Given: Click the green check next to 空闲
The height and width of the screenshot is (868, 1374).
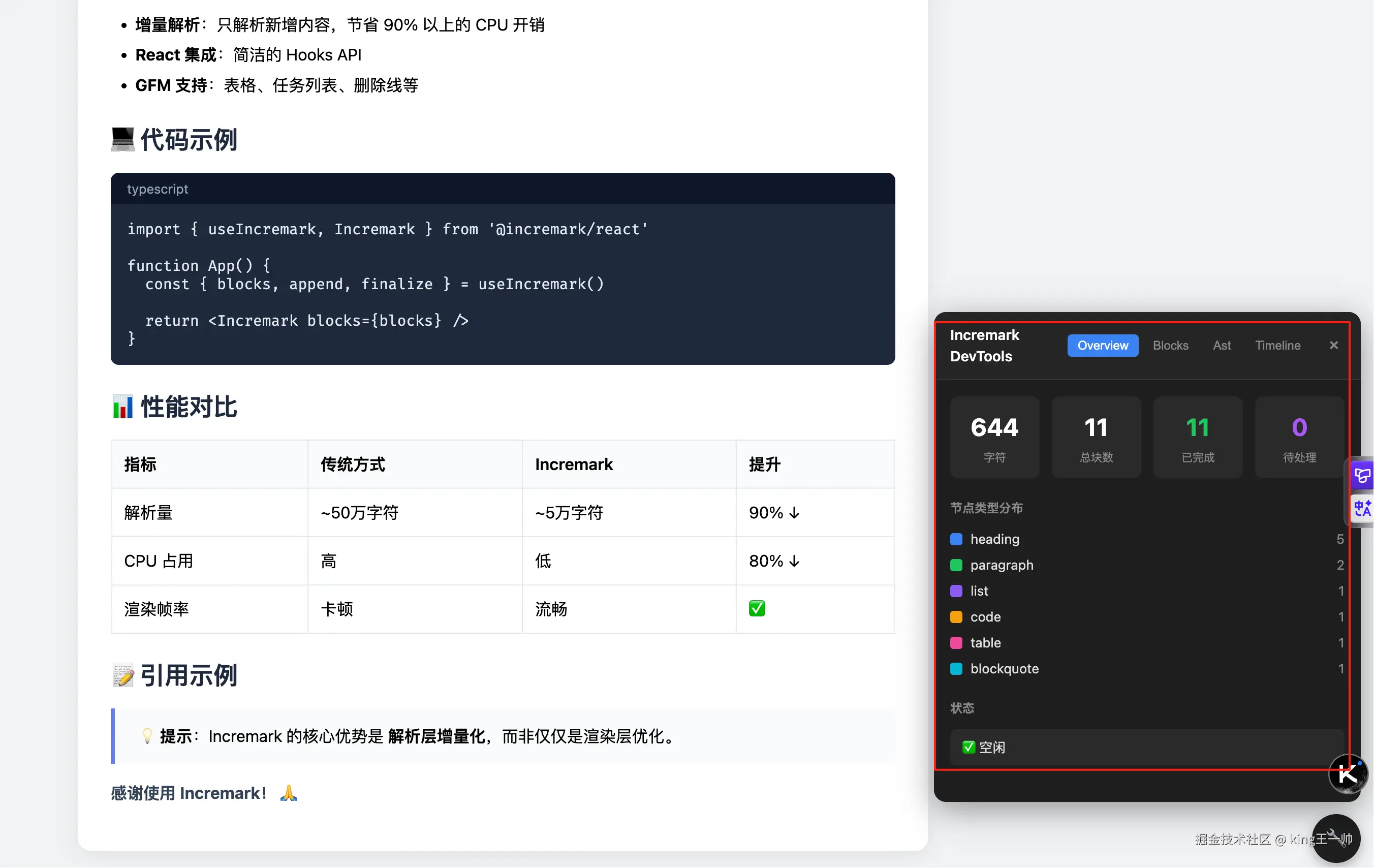Looking at the screenshot, I should [x=969, y=747].
